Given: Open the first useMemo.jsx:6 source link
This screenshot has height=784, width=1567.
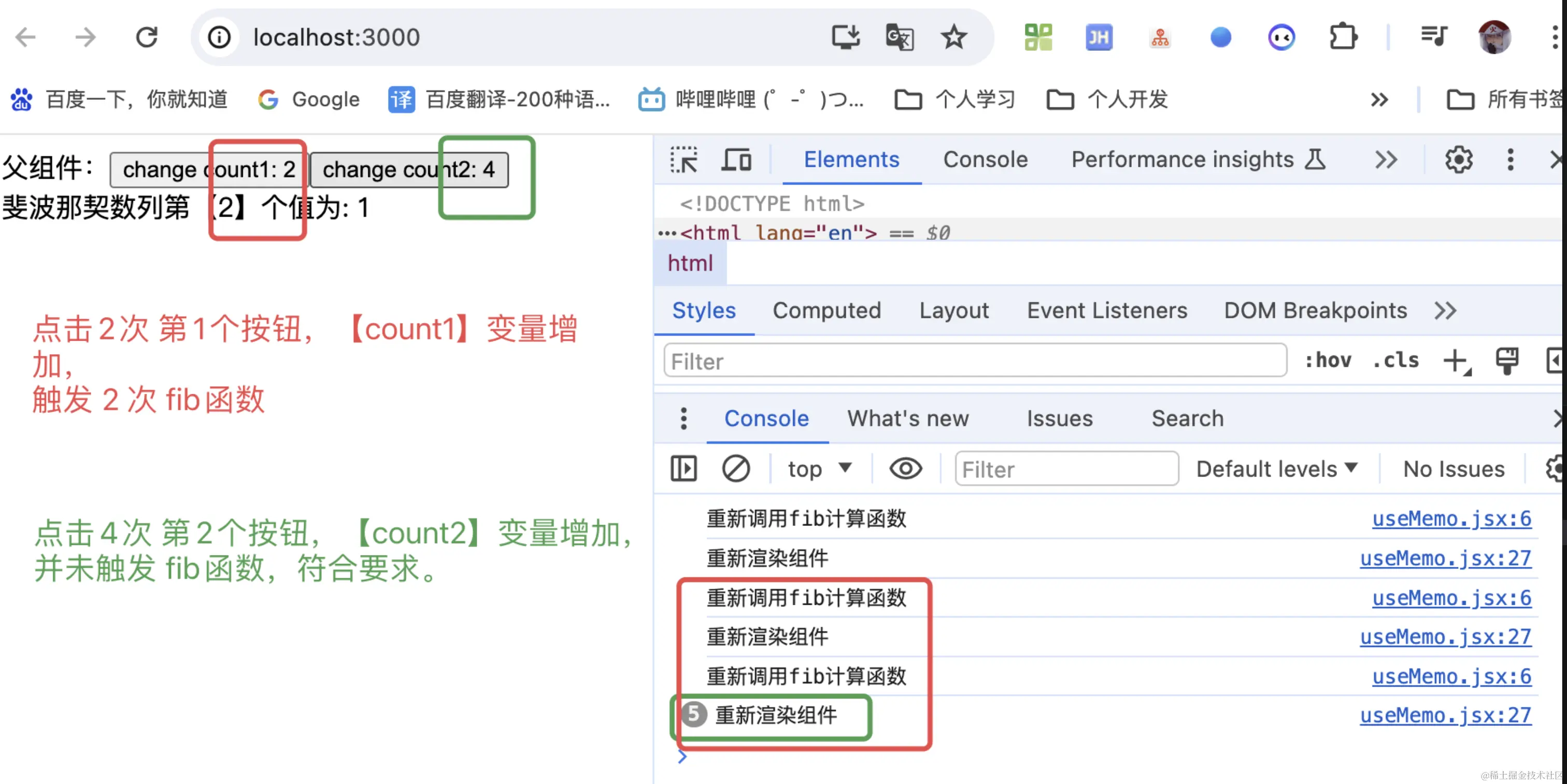Looking at the screenshot, I should pos(1451,519).
